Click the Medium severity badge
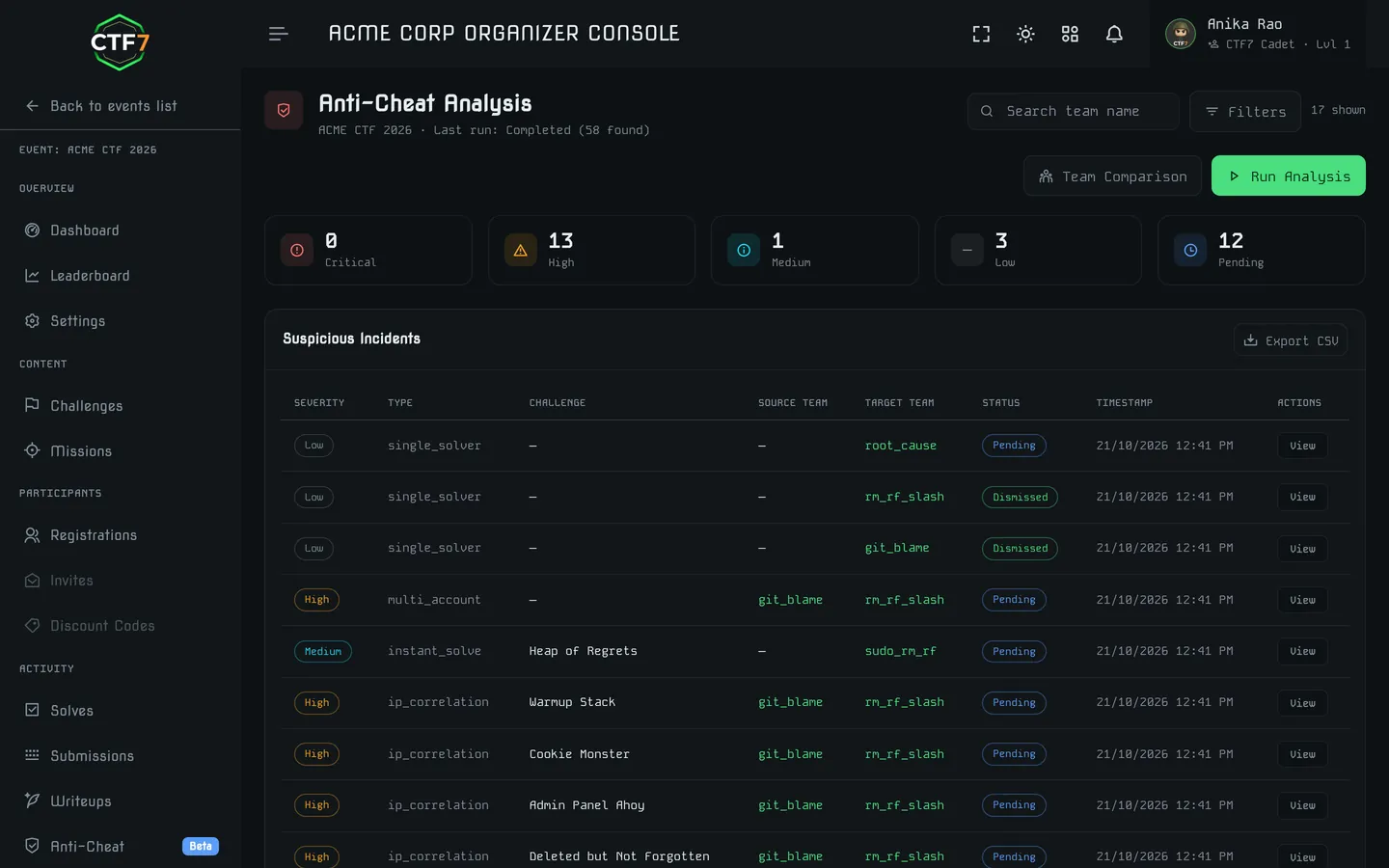 click(x=323, y=652)
